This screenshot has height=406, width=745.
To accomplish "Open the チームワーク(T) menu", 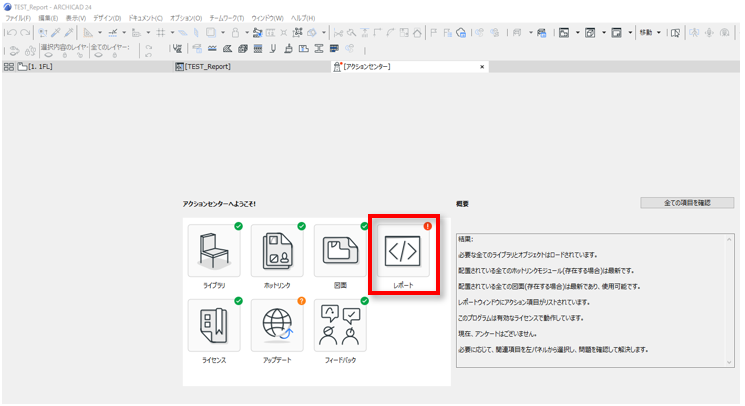I will [x=227, y=18].
